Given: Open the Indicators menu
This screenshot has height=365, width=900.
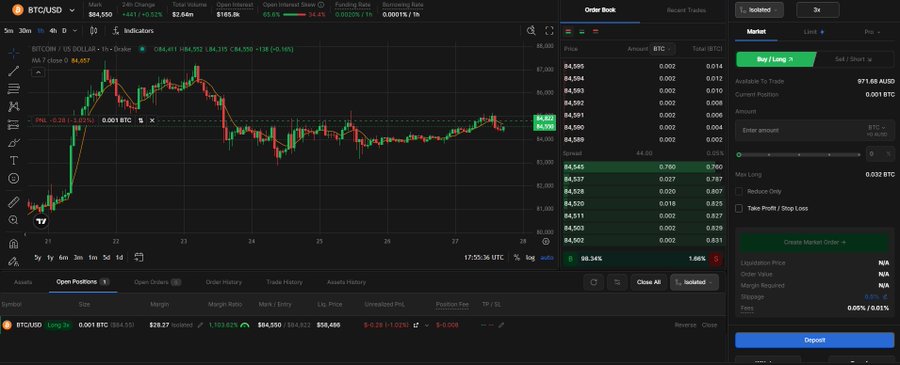Looking at the screenshot, I should click(133, 30).
